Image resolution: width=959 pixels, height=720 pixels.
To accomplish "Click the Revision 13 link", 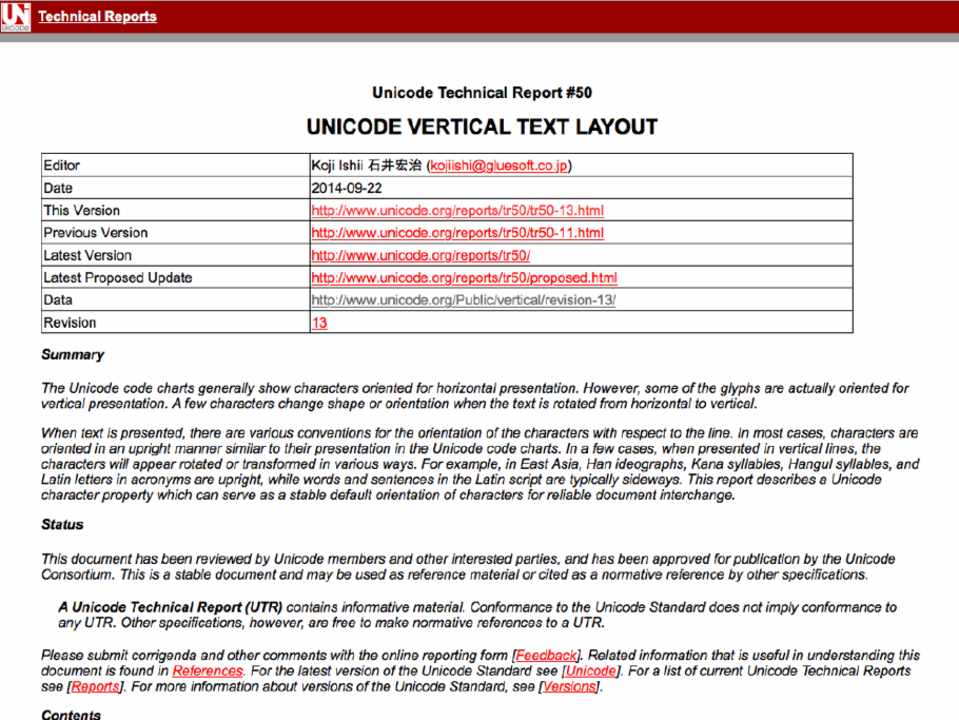I will [319, 323].
